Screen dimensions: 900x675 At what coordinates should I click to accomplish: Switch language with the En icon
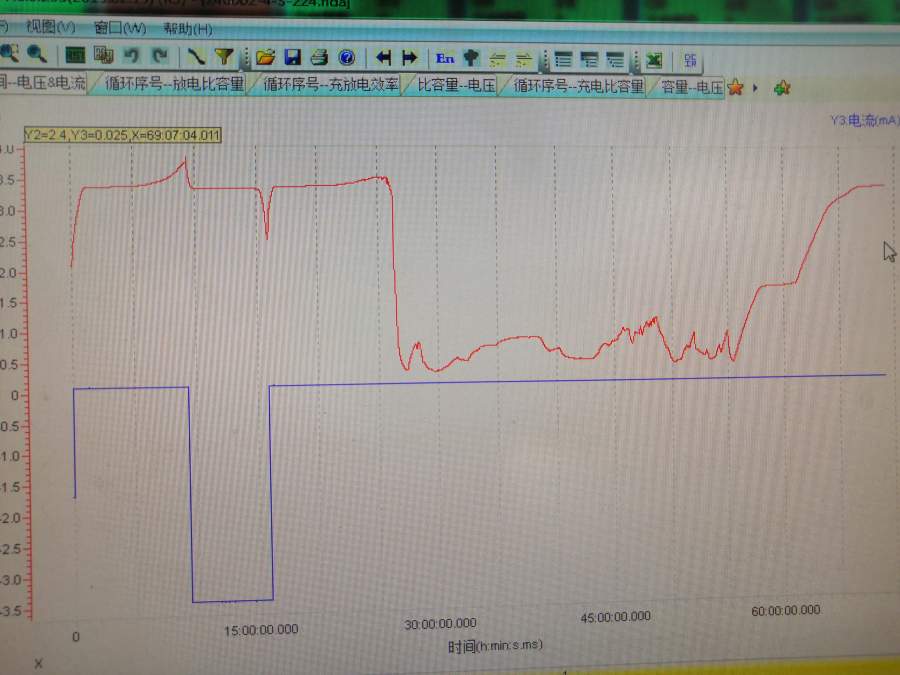click(445, 58)
